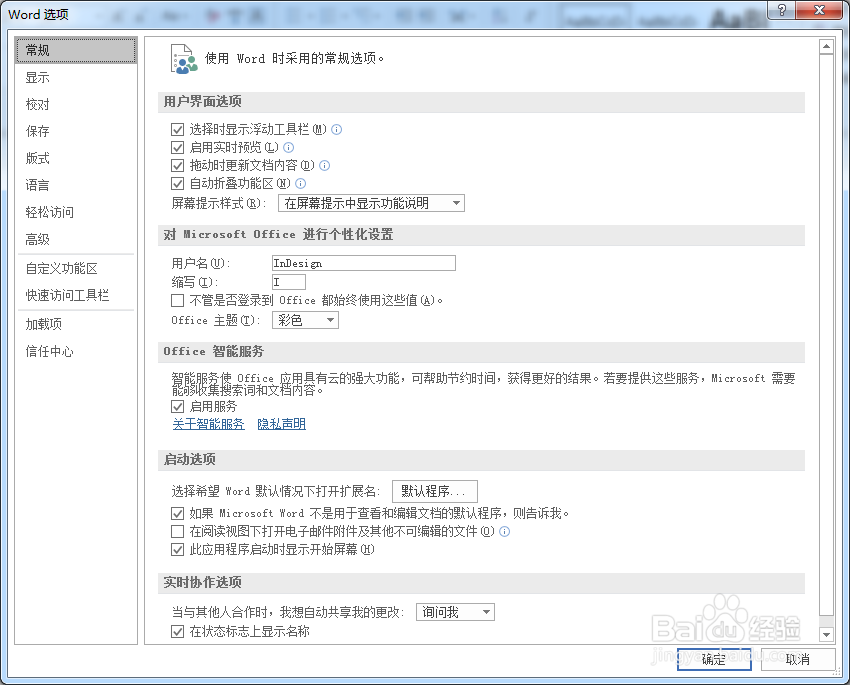This screenshot has height=685, width=850.
Task: Toggle 此应用程序启动时显示开始屏幕 checkbox
Action: click(177, 550)
